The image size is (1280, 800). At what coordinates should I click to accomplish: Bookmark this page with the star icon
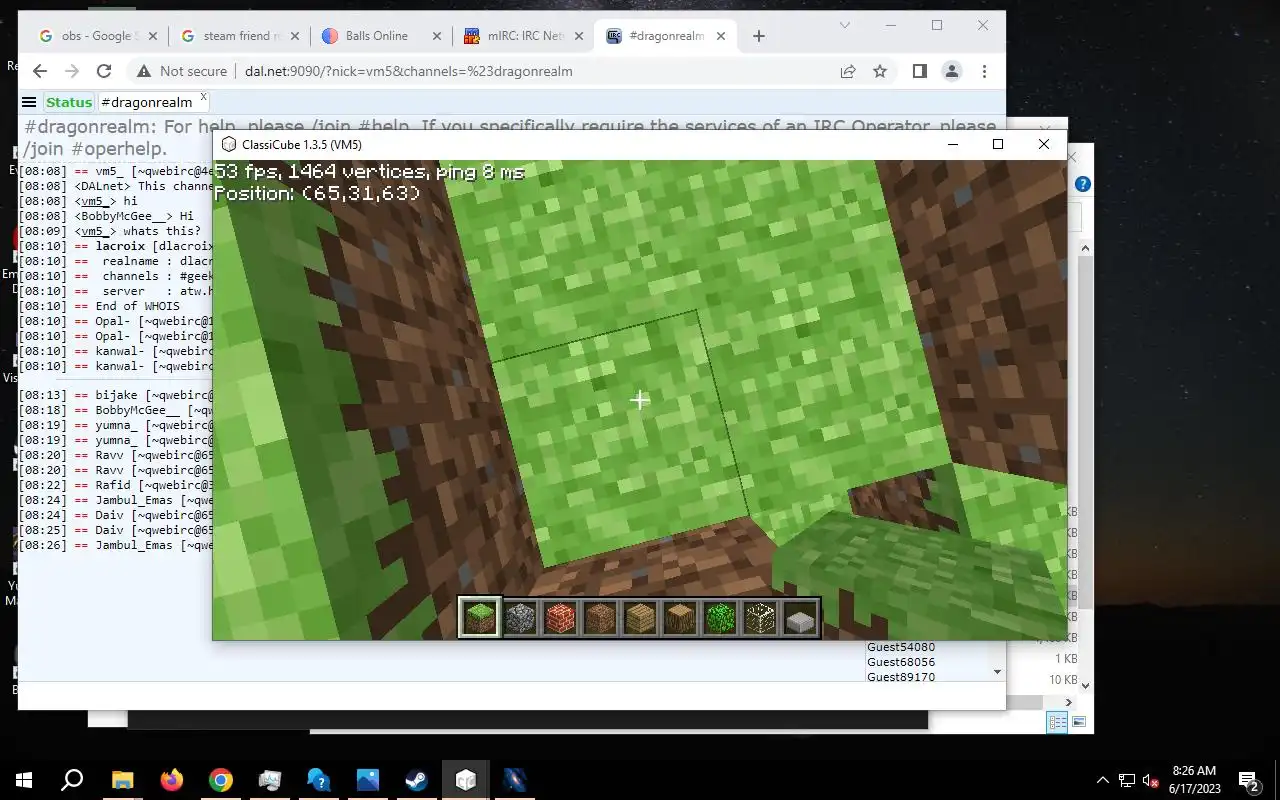(x=880, y=71)
